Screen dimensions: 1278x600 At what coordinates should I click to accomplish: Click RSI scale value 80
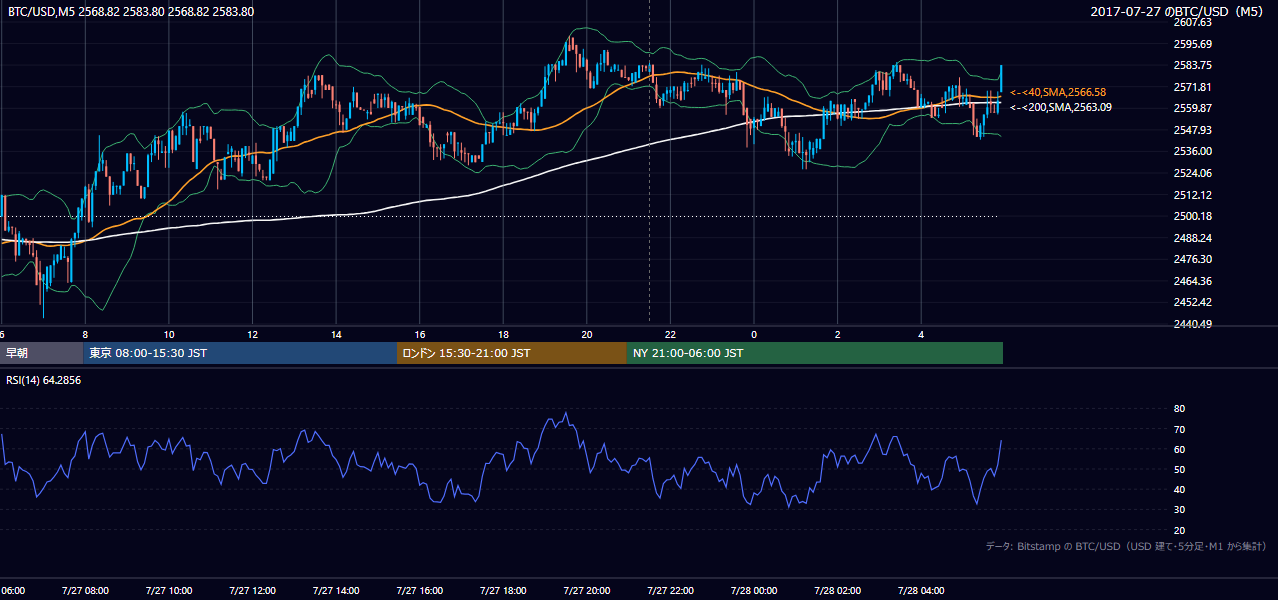tap(1179, 409)
